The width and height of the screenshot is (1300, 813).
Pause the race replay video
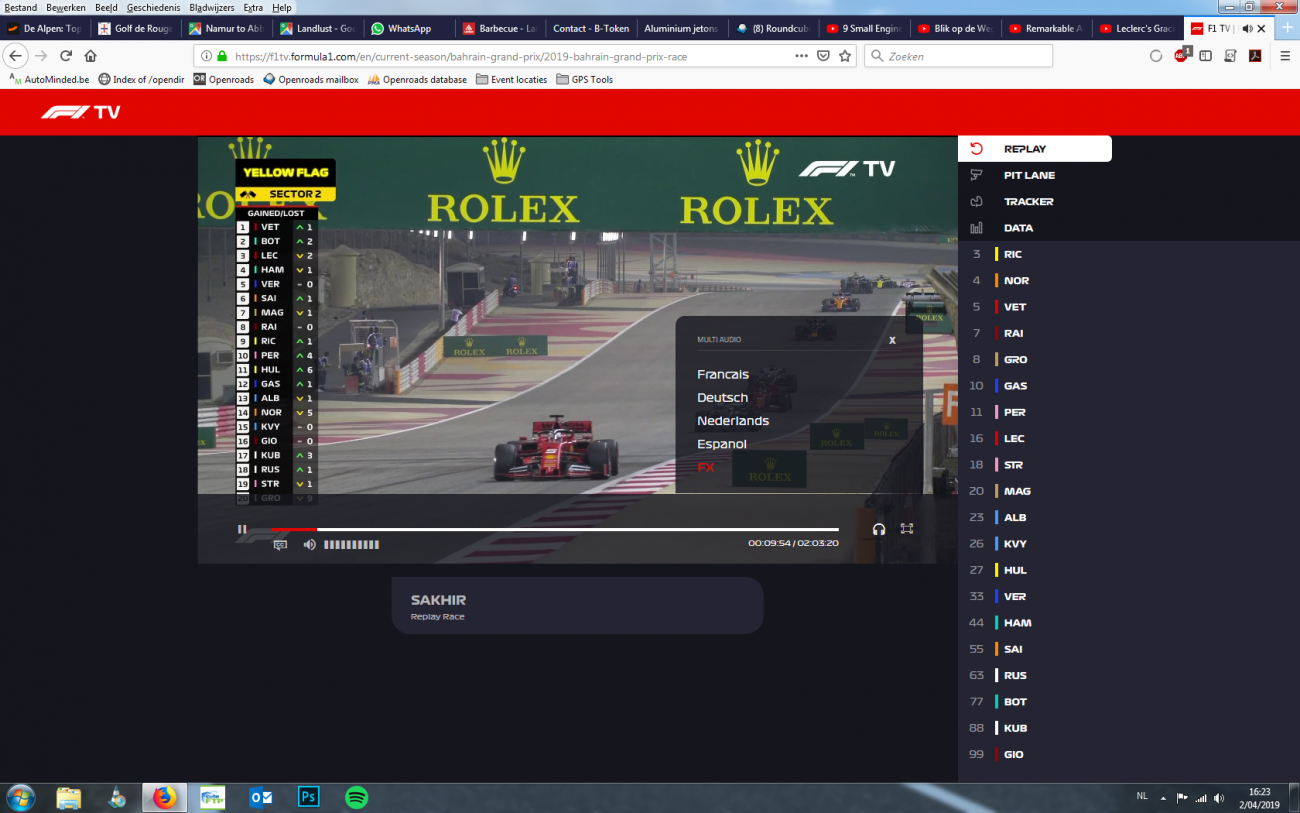click(x=242, y=529)
